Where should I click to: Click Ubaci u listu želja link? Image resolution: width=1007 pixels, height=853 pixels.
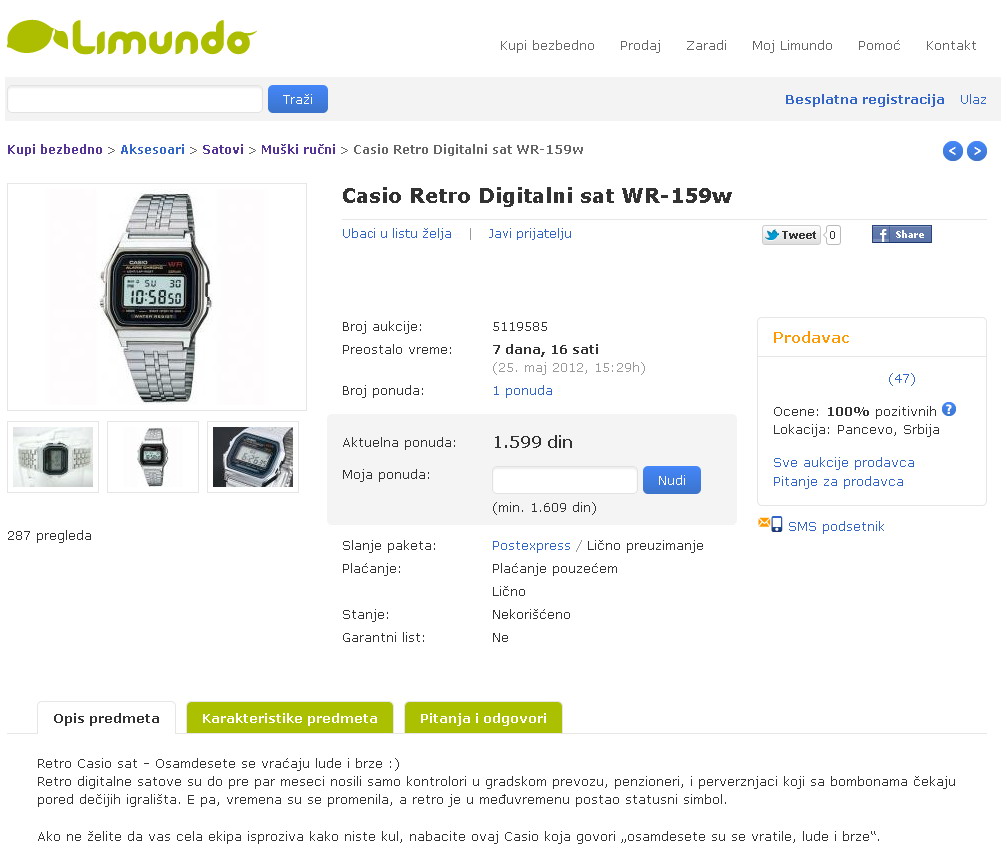point(397,234)
